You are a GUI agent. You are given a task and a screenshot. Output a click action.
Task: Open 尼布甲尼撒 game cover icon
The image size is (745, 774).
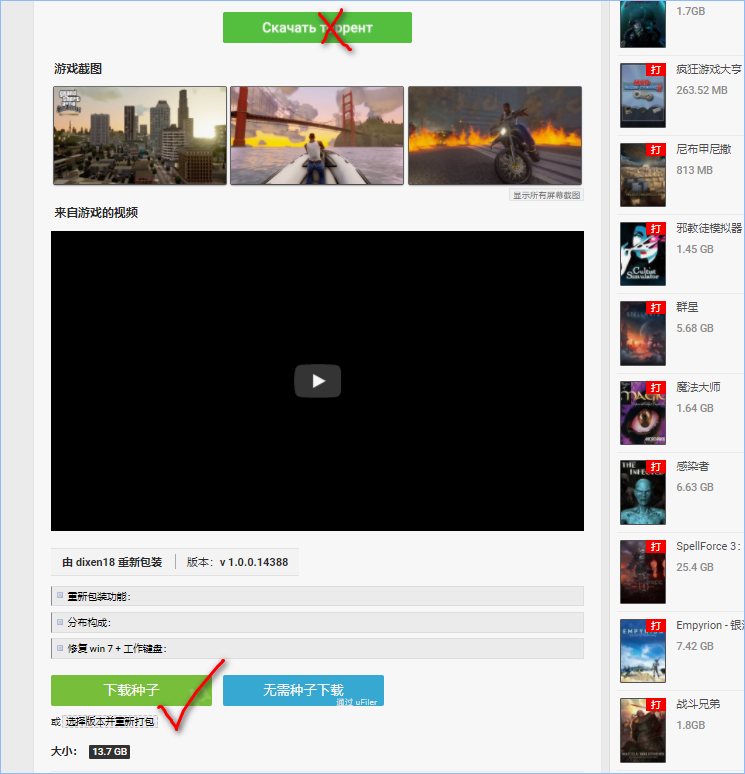point(642,174)
